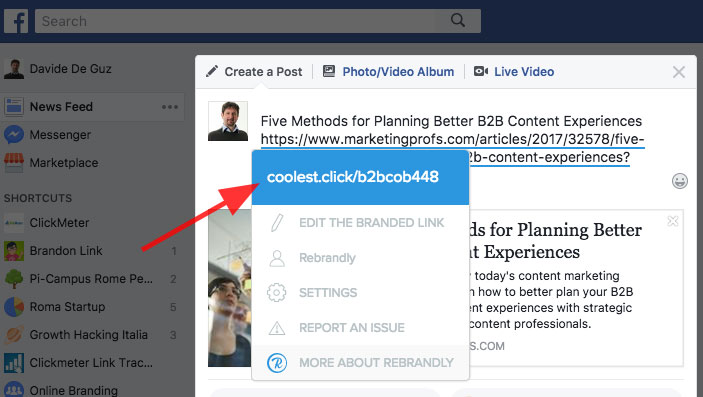Switch to Photo/Video Album tab

398,72
